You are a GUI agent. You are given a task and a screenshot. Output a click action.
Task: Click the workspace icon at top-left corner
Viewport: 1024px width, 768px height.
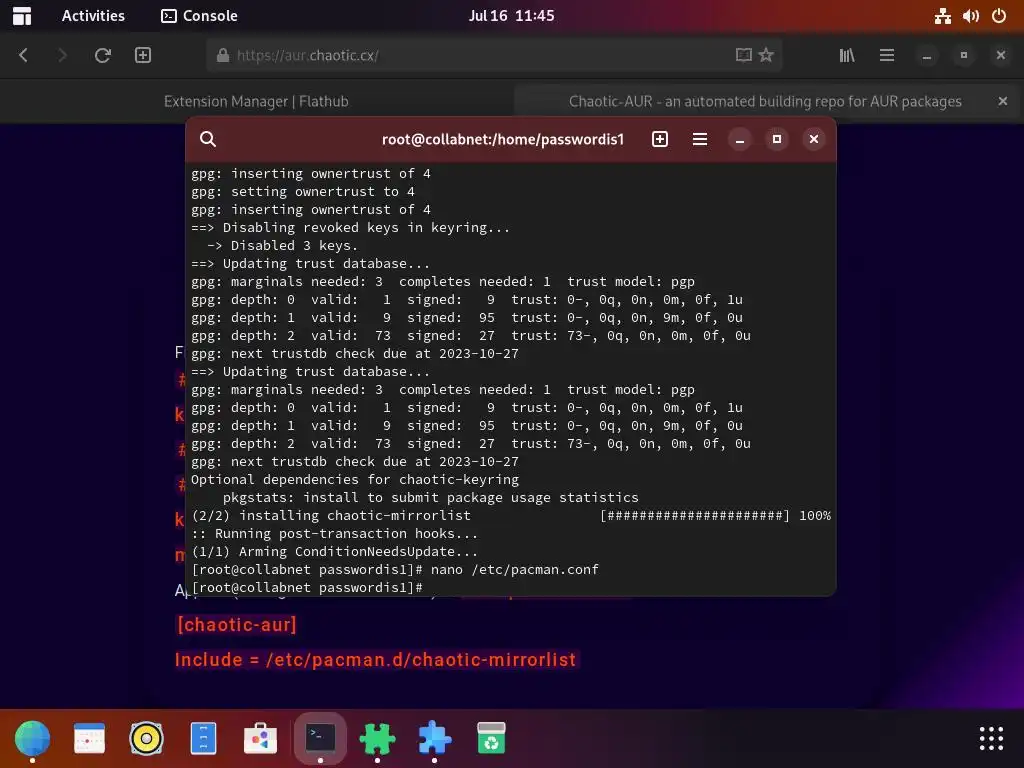click(x=22, y=16)
